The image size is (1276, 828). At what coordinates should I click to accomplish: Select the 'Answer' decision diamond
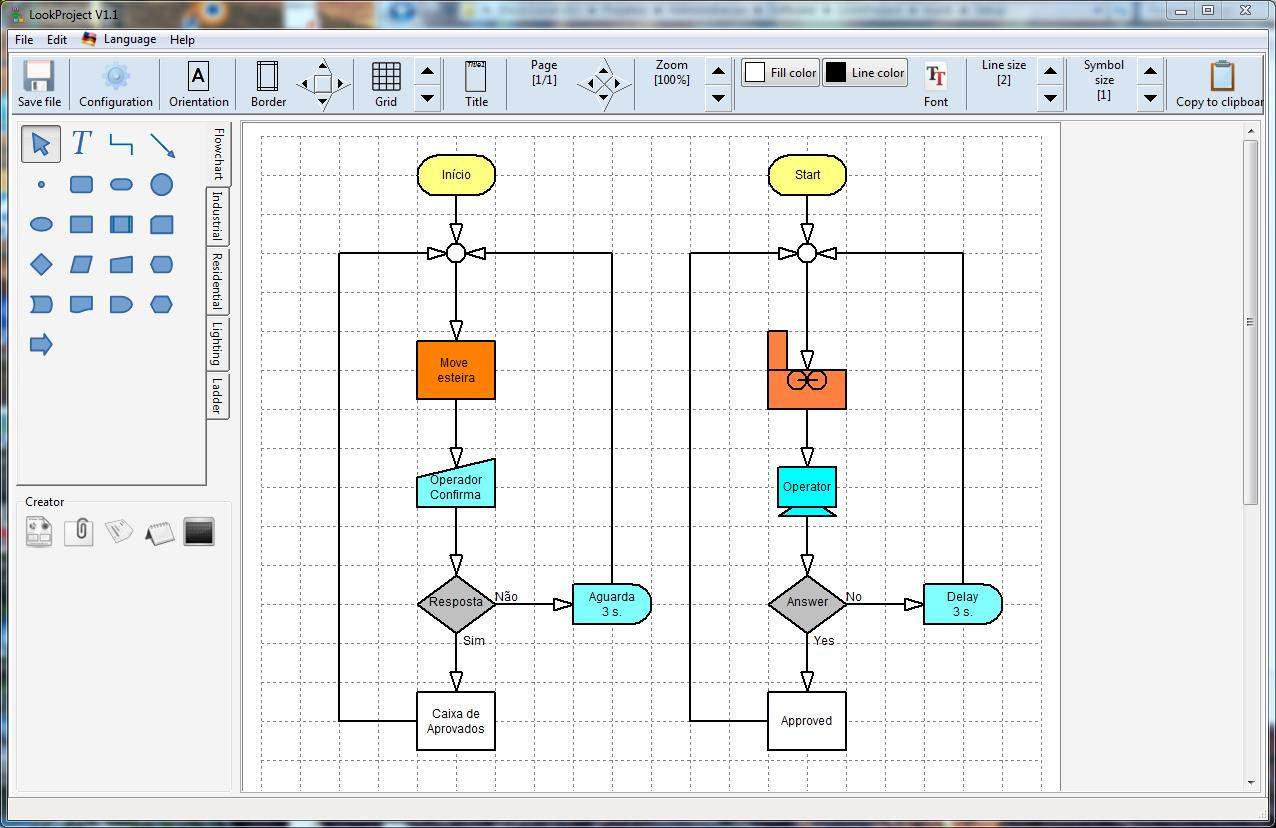tap(807, 603)
